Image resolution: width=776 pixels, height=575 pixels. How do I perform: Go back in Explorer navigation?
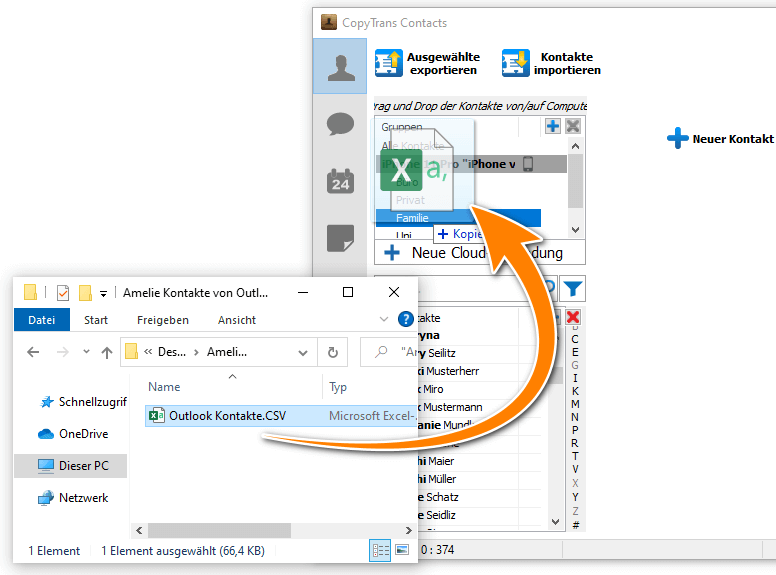[33, 352]
